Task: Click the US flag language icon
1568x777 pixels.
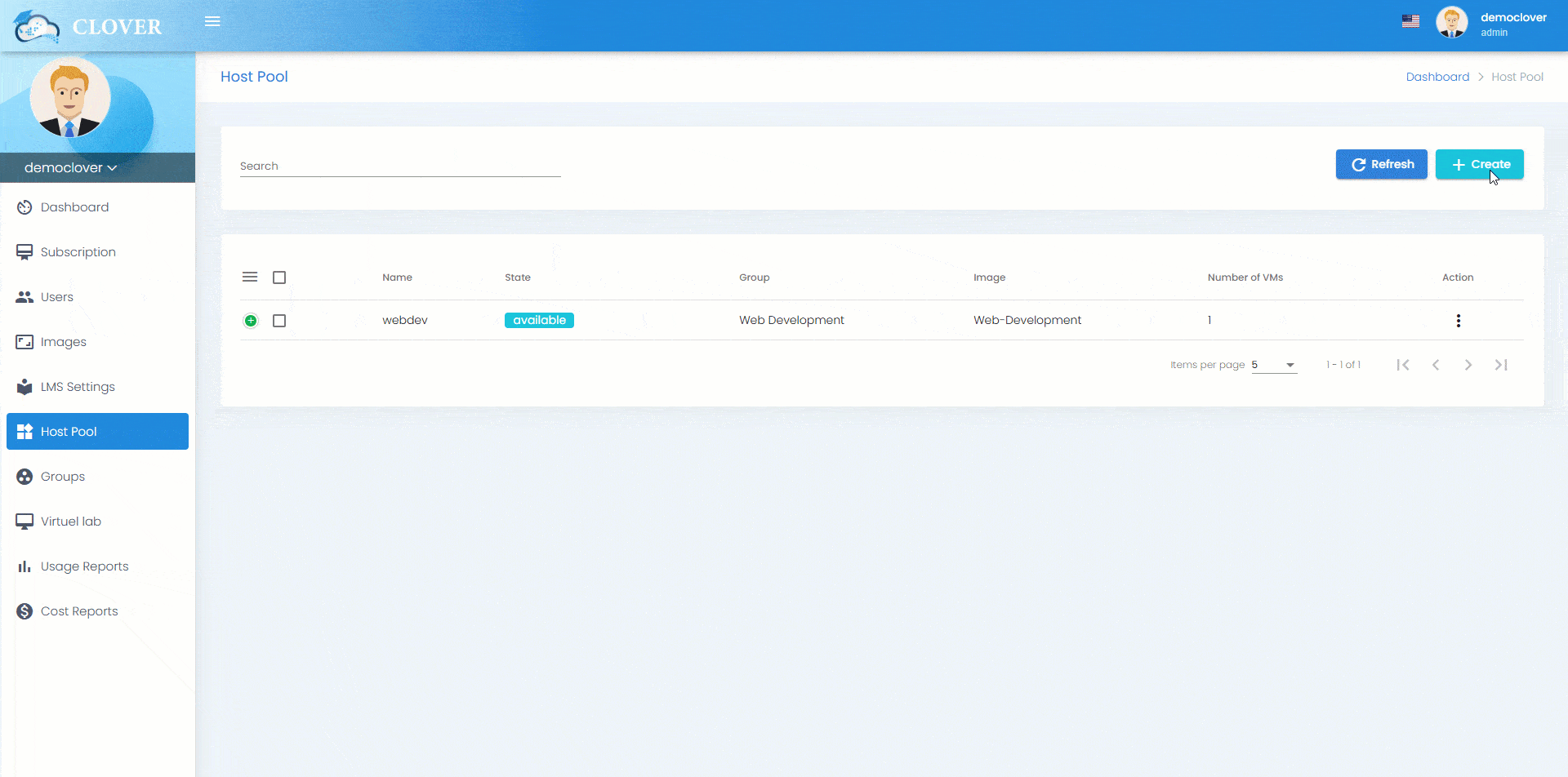Action: tap(1410, 21)
